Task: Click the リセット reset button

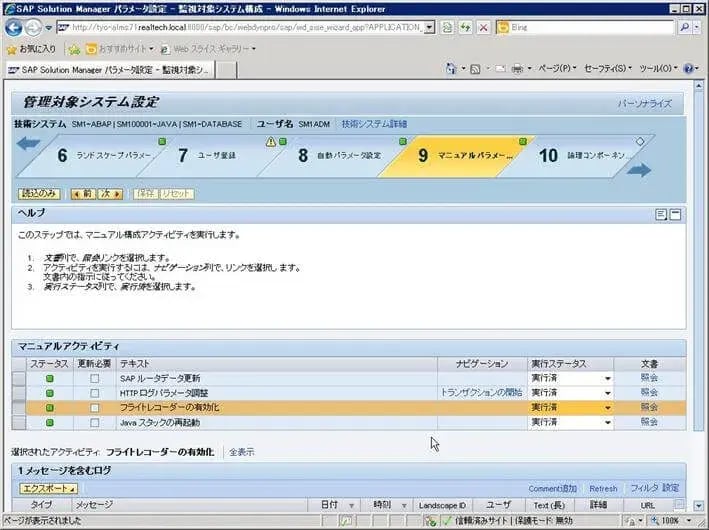Action: pyautogui.click(x=177, y=194)
